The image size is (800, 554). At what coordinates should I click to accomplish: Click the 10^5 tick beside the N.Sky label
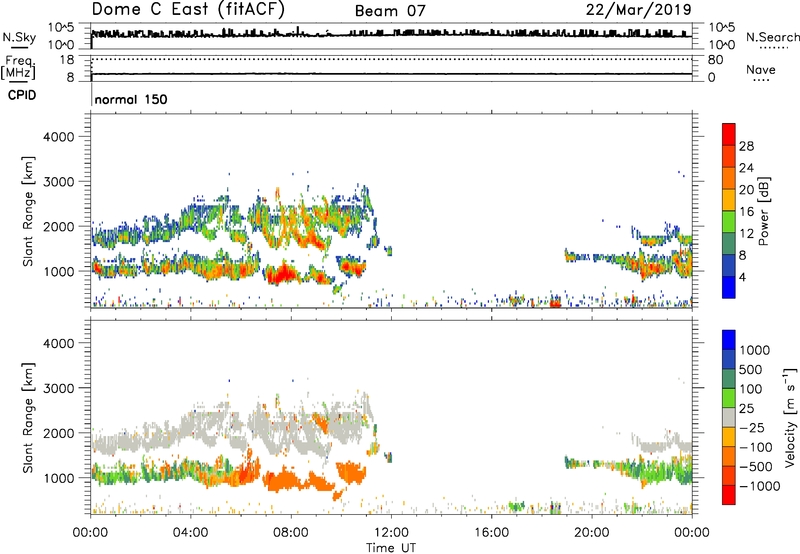click(61, 28)
